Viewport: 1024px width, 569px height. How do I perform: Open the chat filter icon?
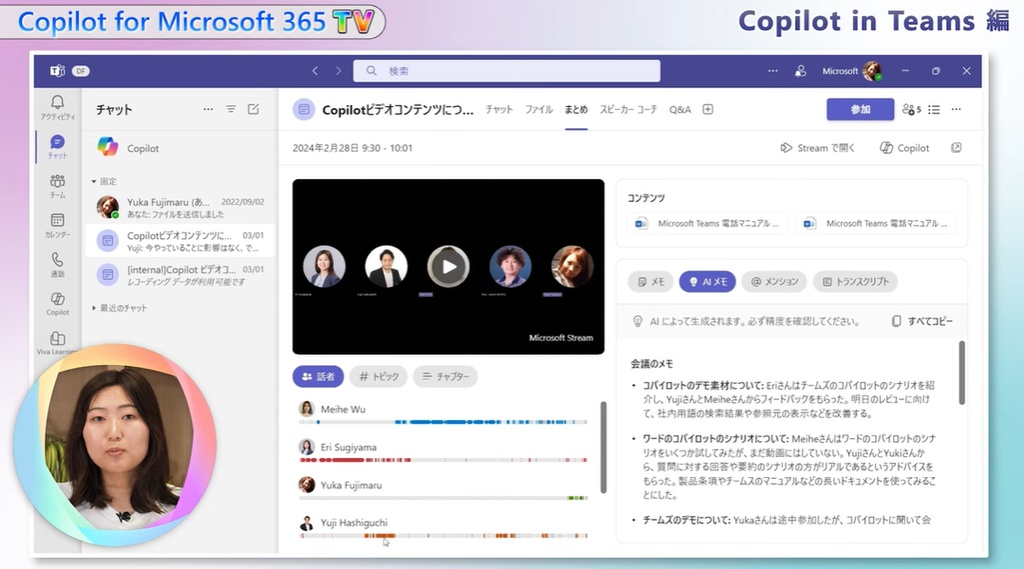coord(231,109)
